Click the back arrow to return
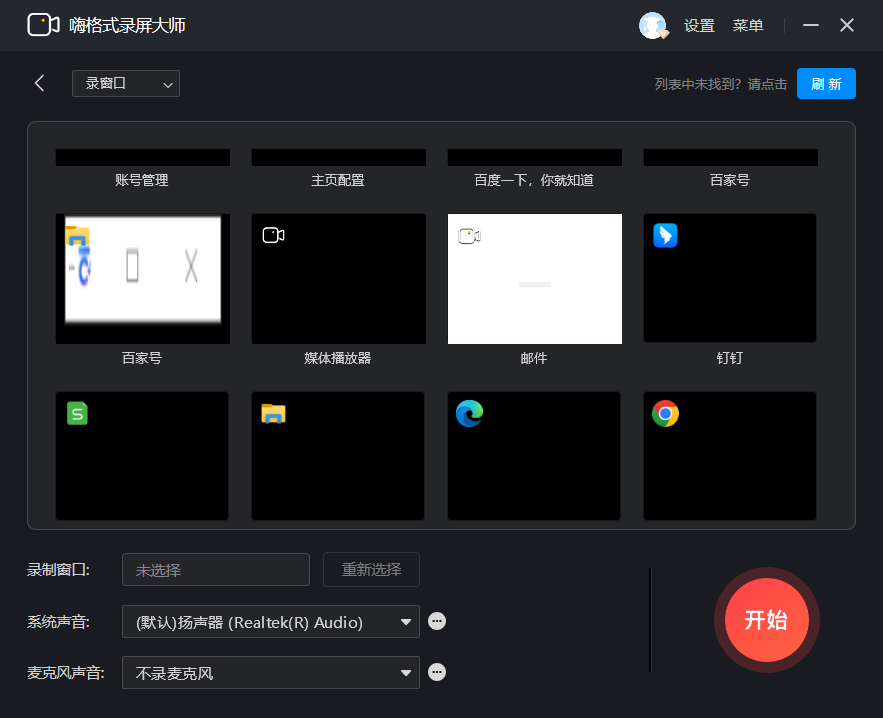Screen dimensions: 883x718 [39, 83]
